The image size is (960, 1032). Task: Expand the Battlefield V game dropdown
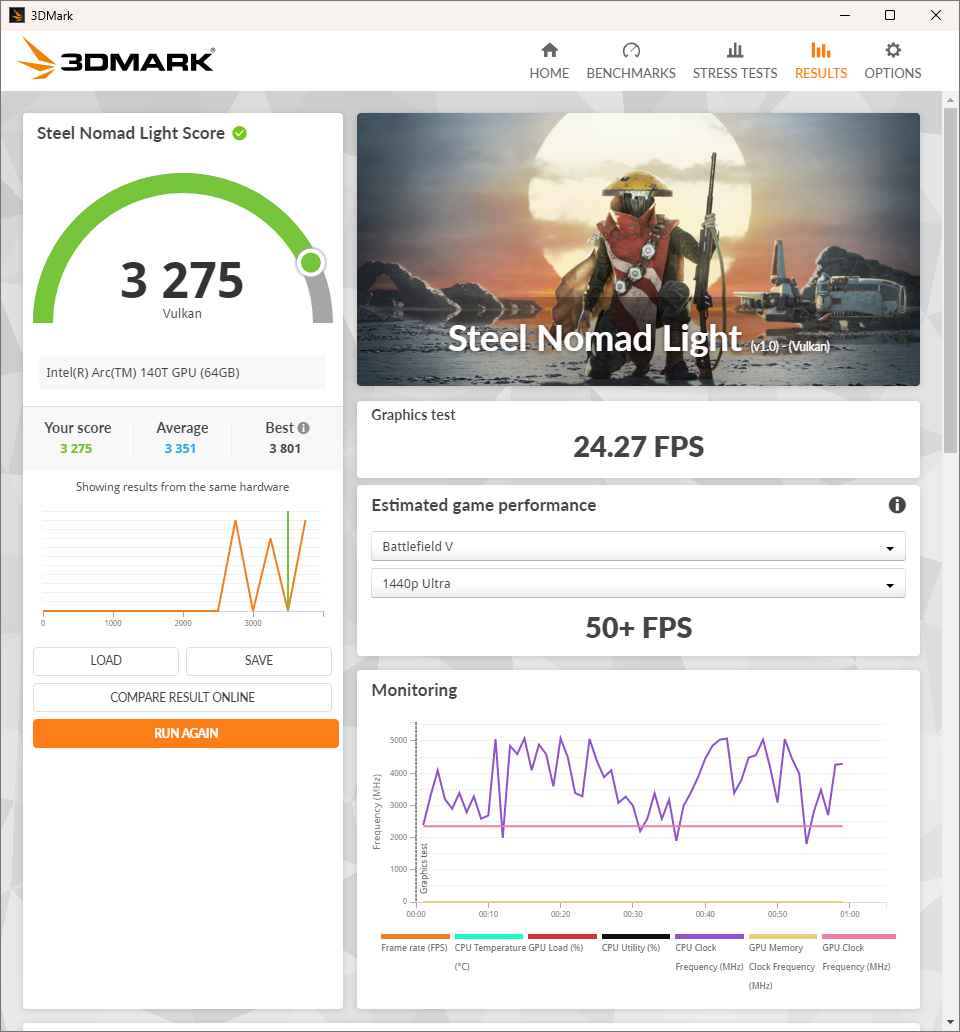[638, 547]
